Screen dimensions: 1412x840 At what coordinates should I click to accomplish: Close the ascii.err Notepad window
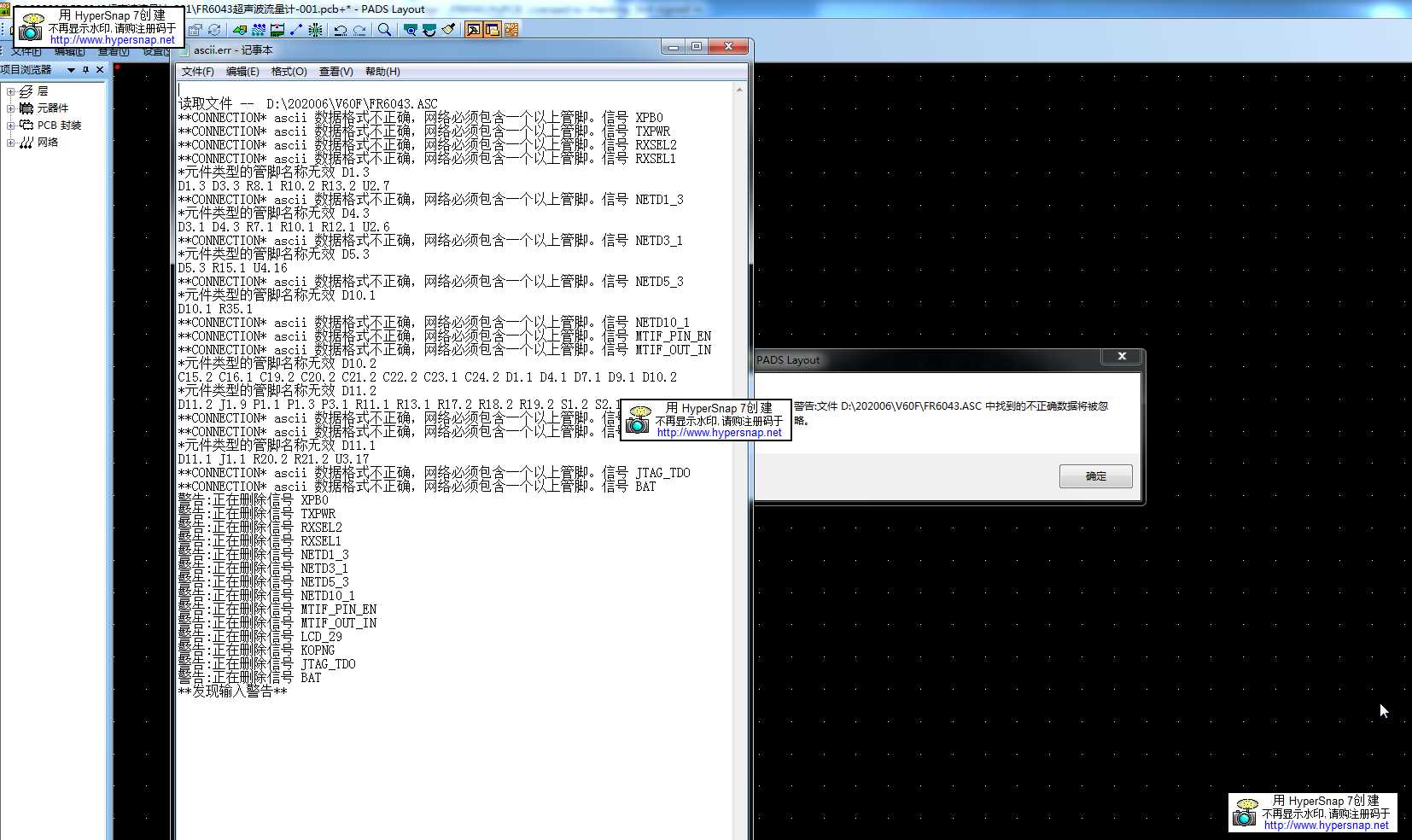(728, 47)
